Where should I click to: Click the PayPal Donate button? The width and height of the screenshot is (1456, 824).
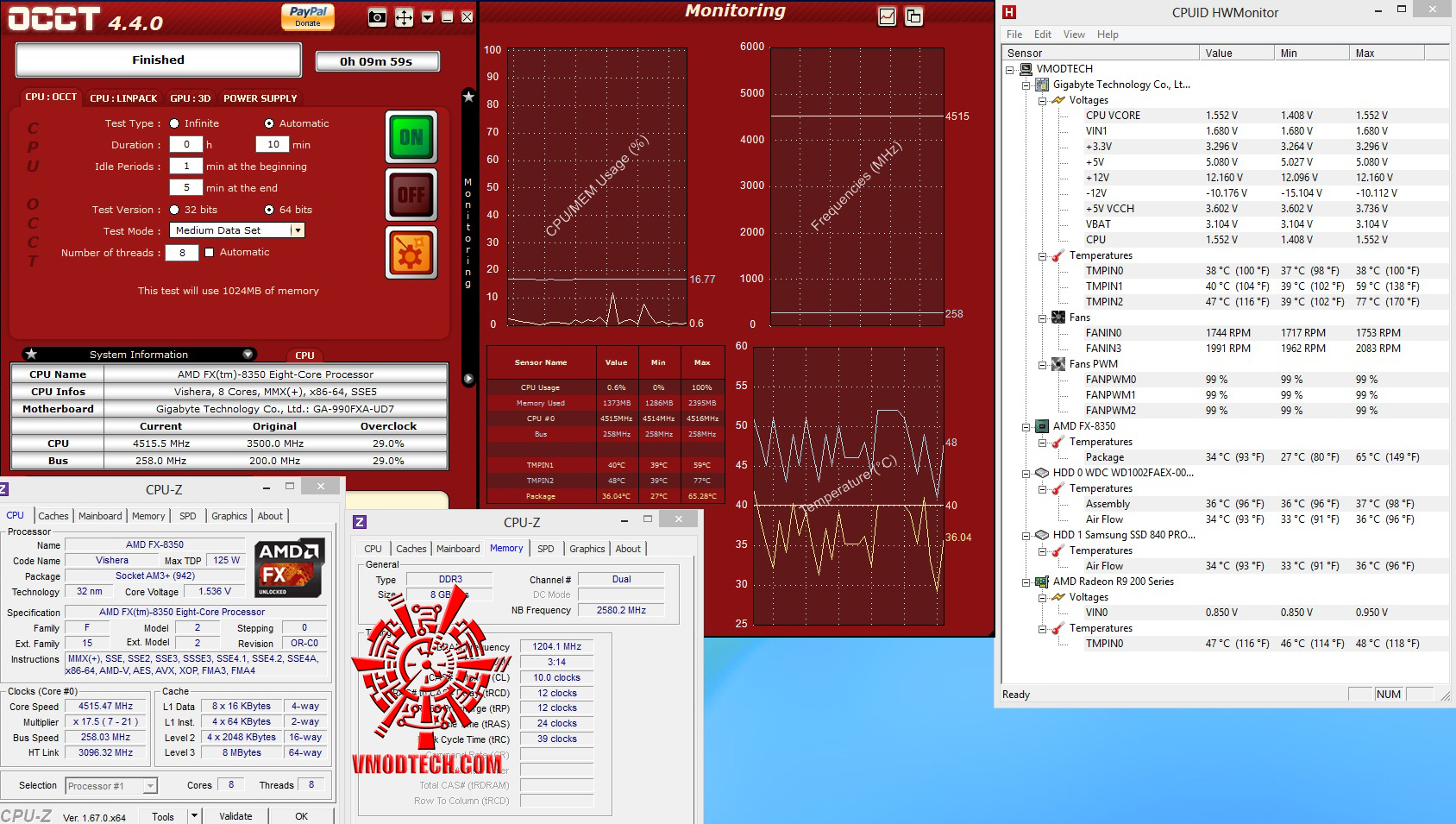click(308, 16)
